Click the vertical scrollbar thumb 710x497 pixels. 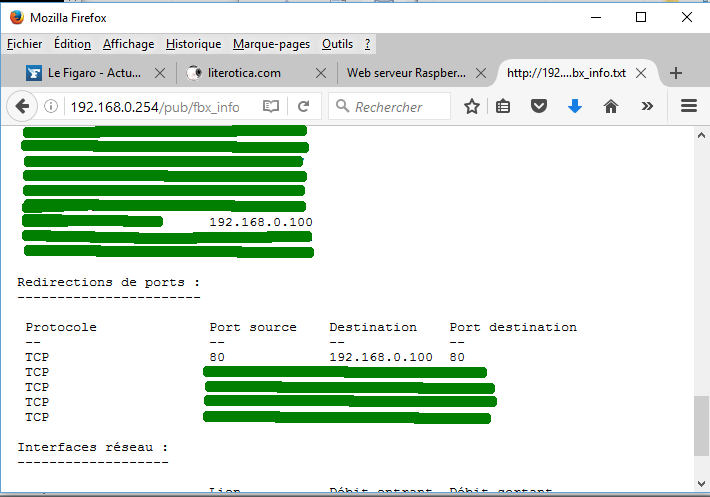tap(700, 424)
